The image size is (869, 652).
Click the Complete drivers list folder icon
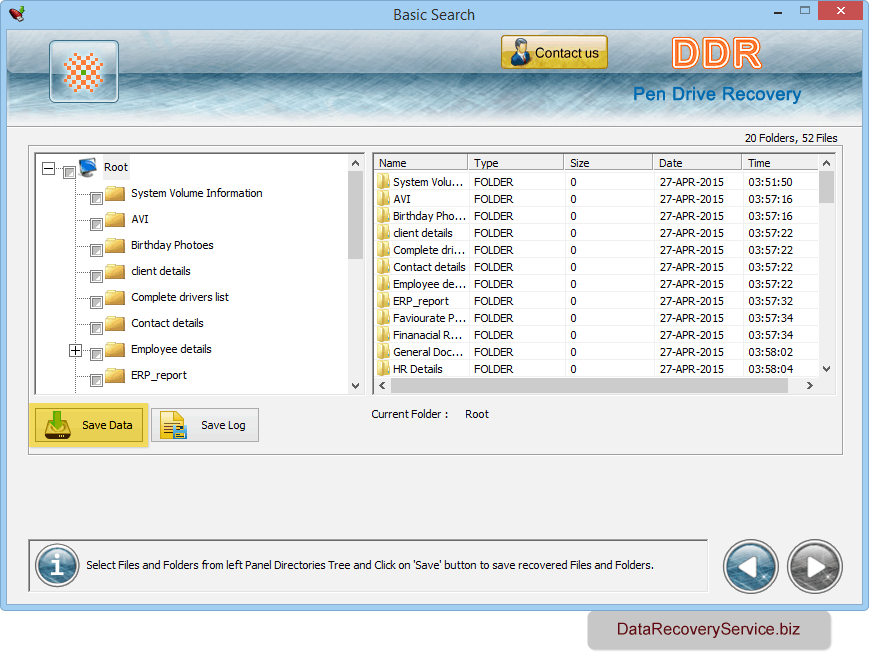115,297
